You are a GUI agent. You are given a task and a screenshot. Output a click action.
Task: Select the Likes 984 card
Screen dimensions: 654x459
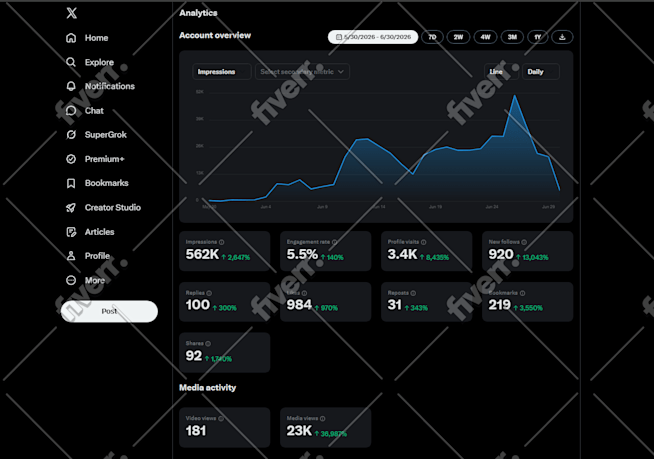325,302
